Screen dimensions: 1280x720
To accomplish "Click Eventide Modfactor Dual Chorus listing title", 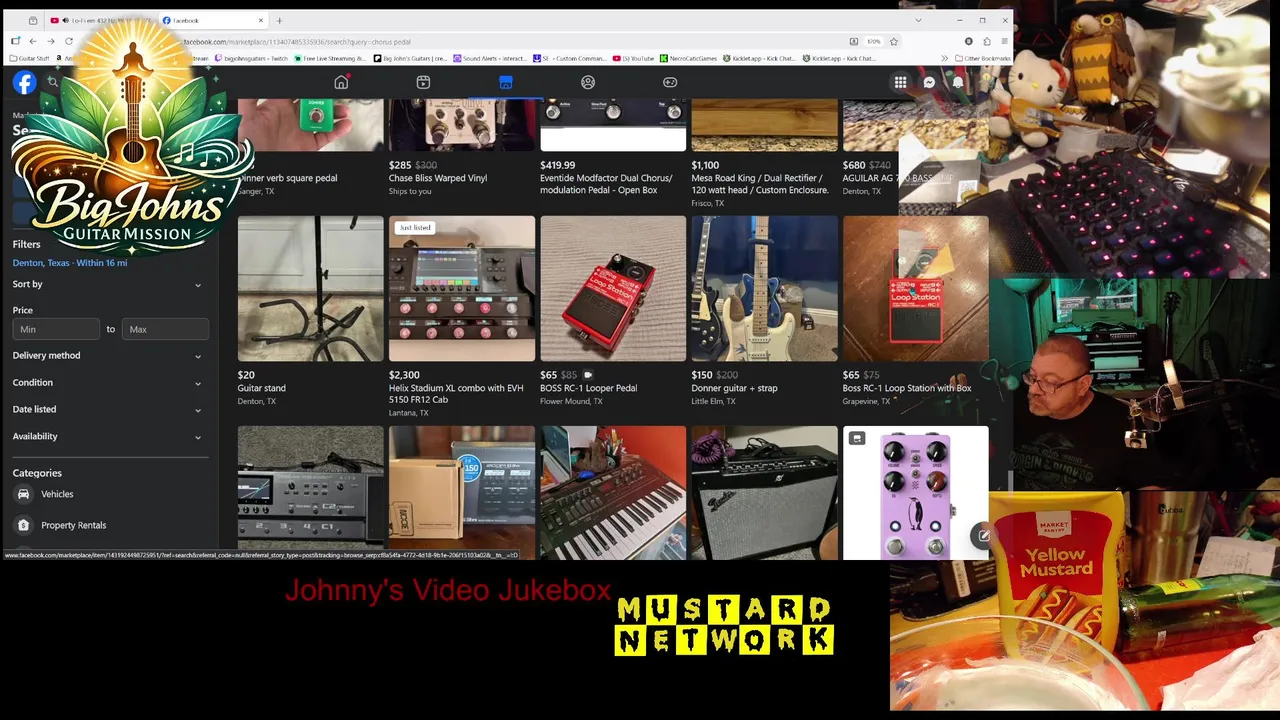I will (x=607, y=184).
